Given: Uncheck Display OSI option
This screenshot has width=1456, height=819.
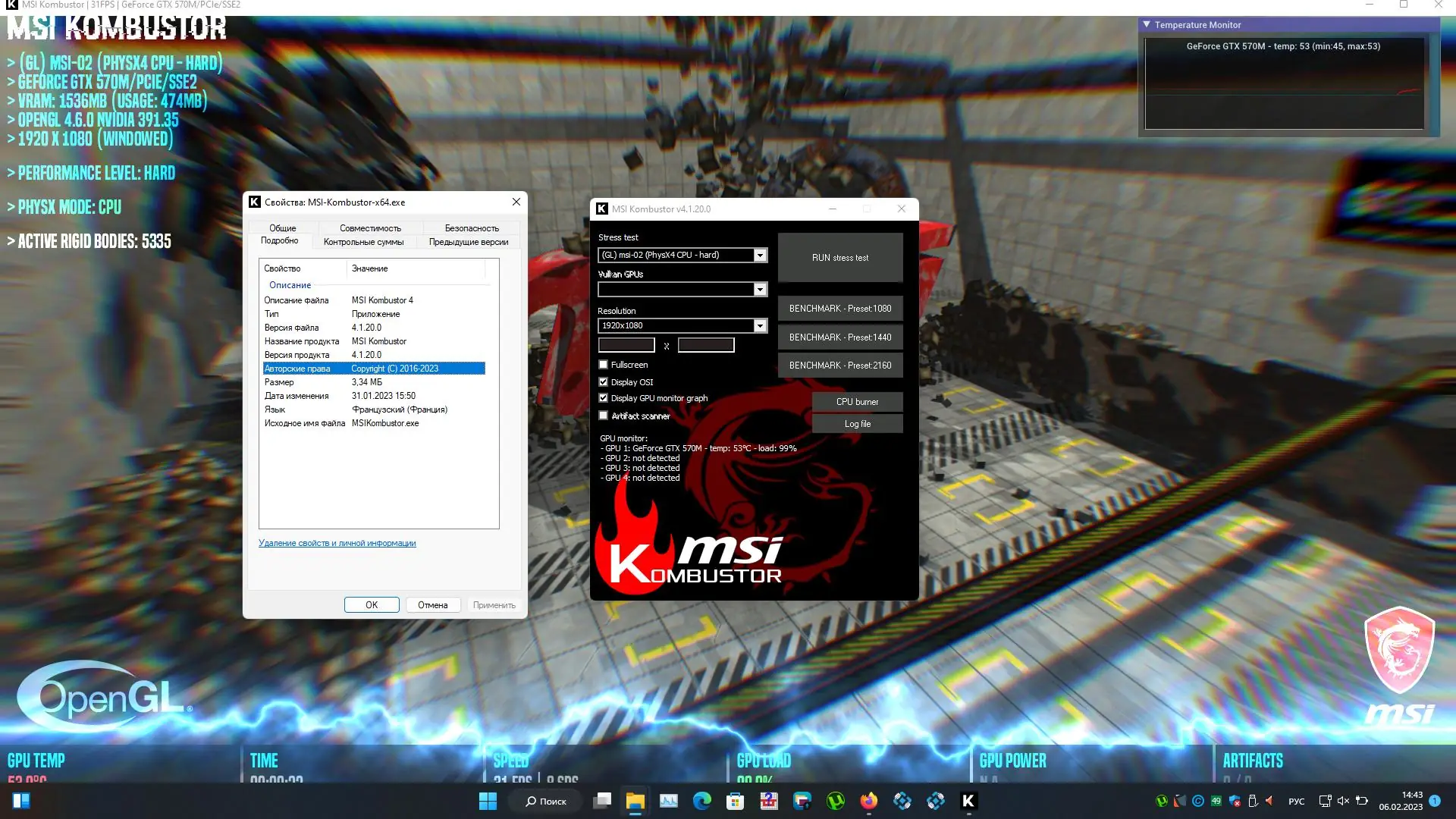Looking at the screenshot, I should click(604, 382).
